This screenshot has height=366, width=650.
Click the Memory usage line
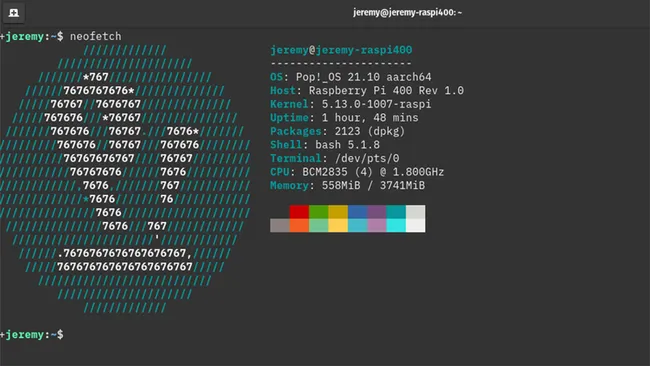(347, 185)
